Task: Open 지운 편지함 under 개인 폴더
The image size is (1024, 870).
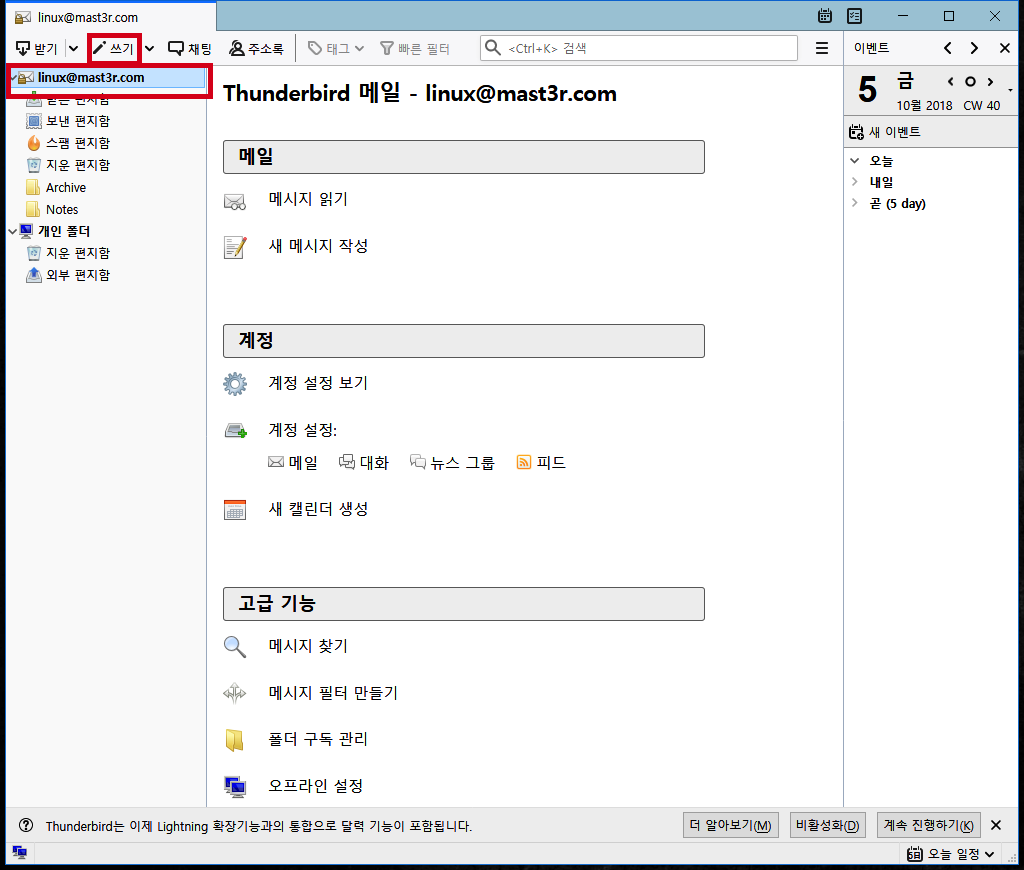Action: [78, 253]
